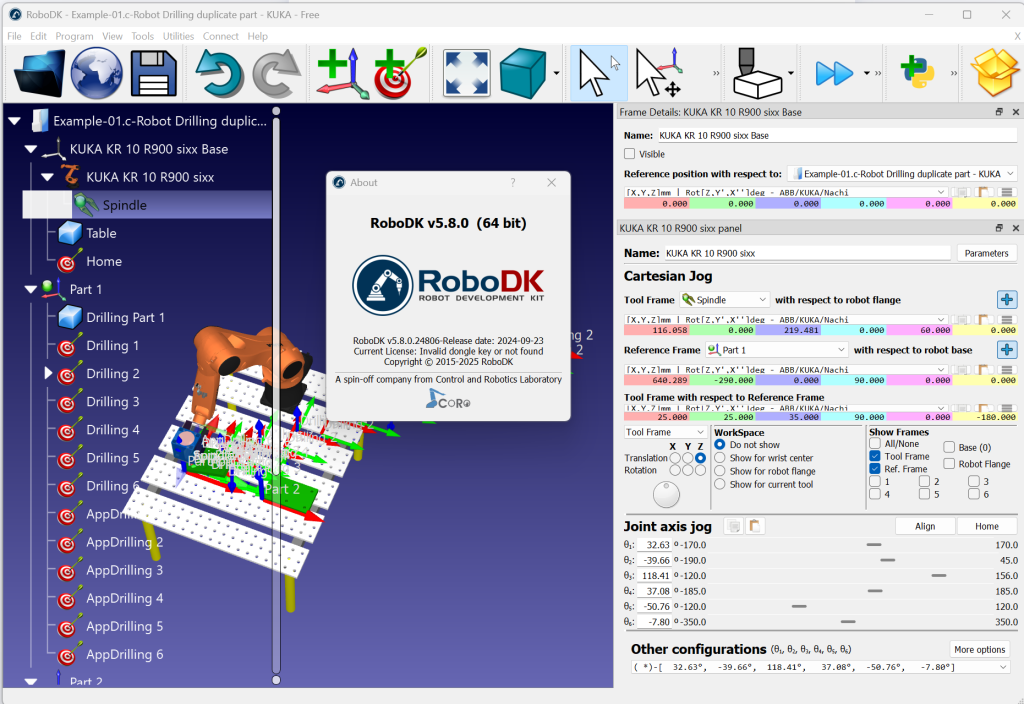Image resolution: width=1024 pixels, height=704 pixels.
Task: Open the Tool Frame Spindle dropdown
Action: [x=725, y=299]
